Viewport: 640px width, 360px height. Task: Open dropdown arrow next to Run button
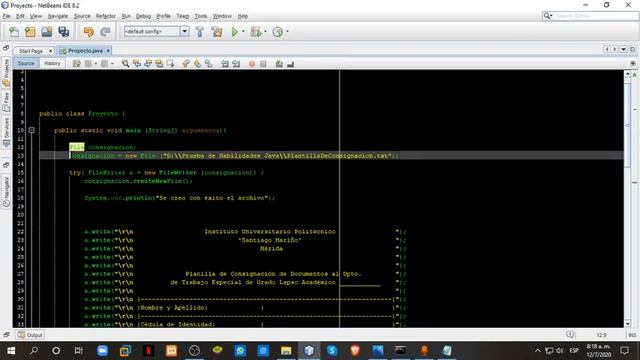[244, 31]
